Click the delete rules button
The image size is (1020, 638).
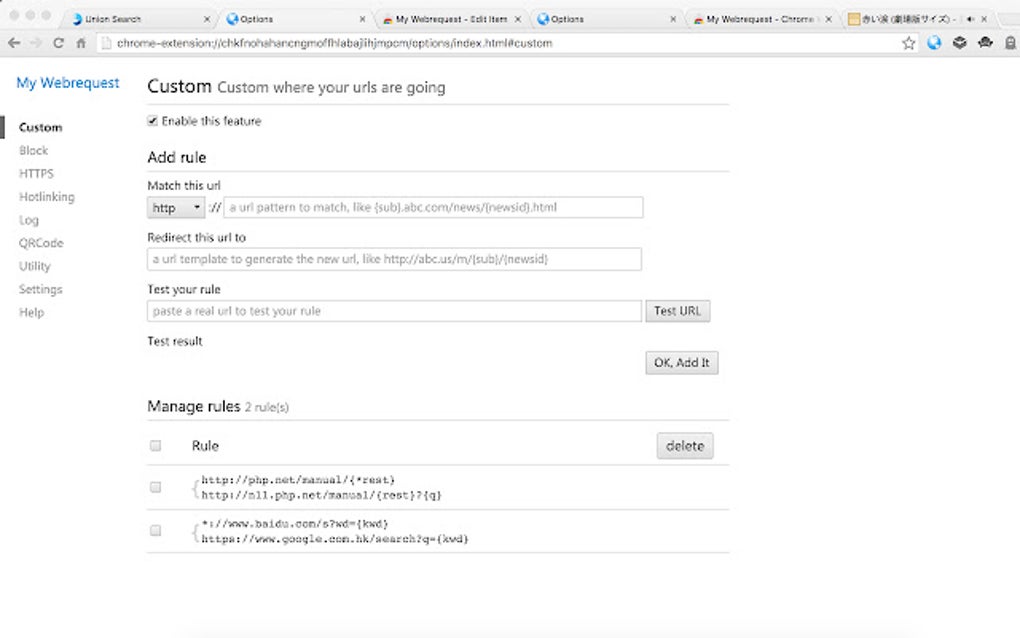tap(685, 446)
